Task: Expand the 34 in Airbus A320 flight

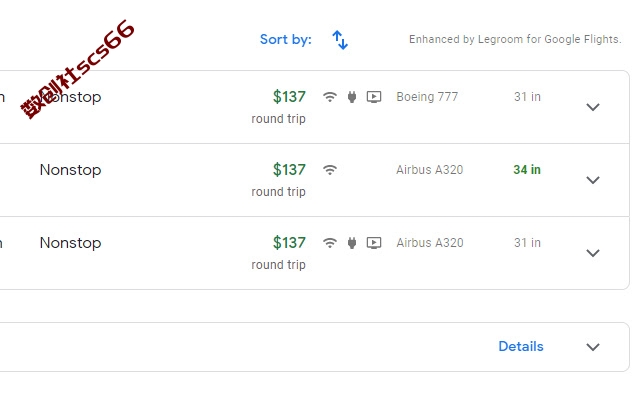Action: point(593,180)
